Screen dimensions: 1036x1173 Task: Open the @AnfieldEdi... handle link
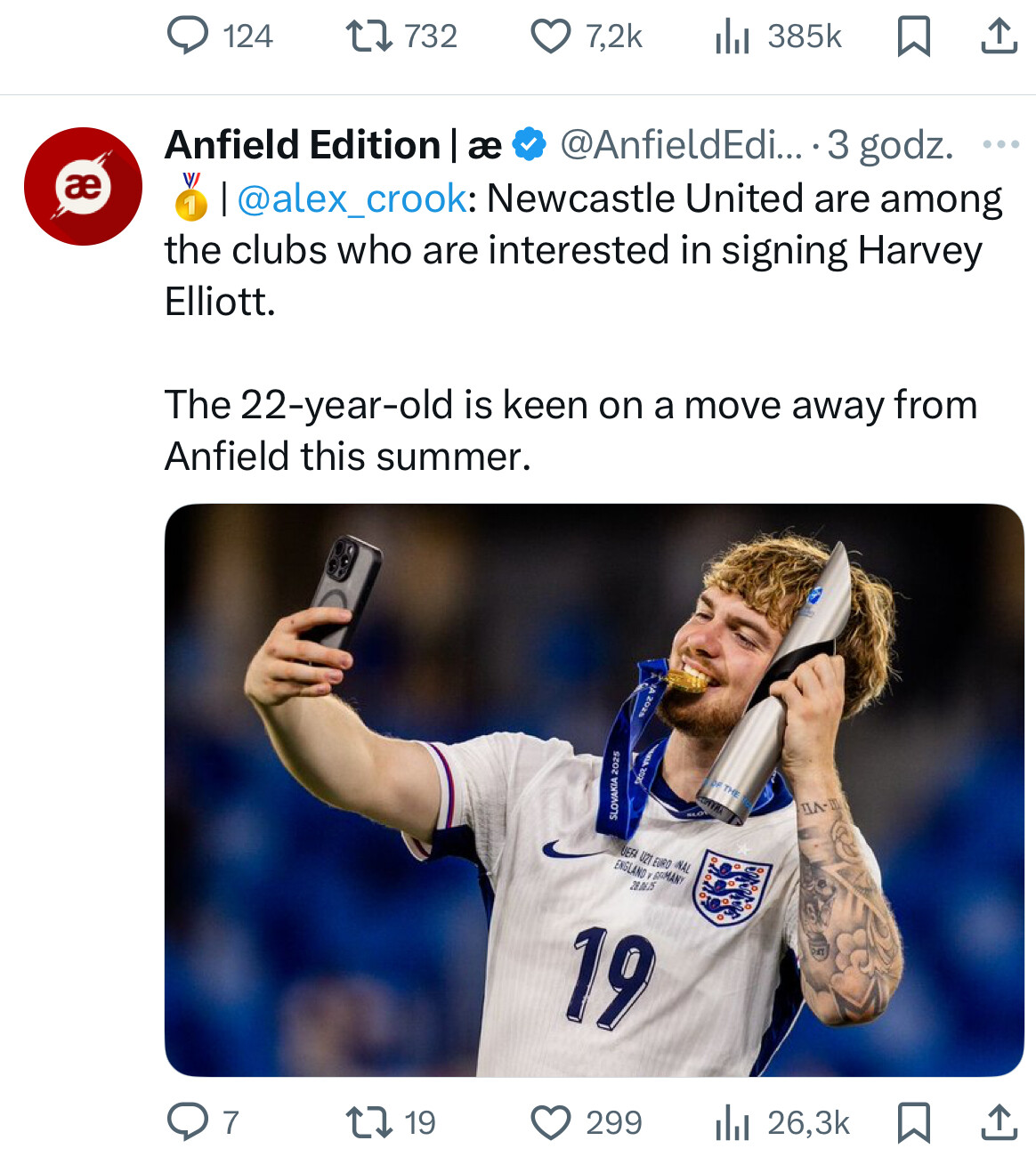pos(681,145)
